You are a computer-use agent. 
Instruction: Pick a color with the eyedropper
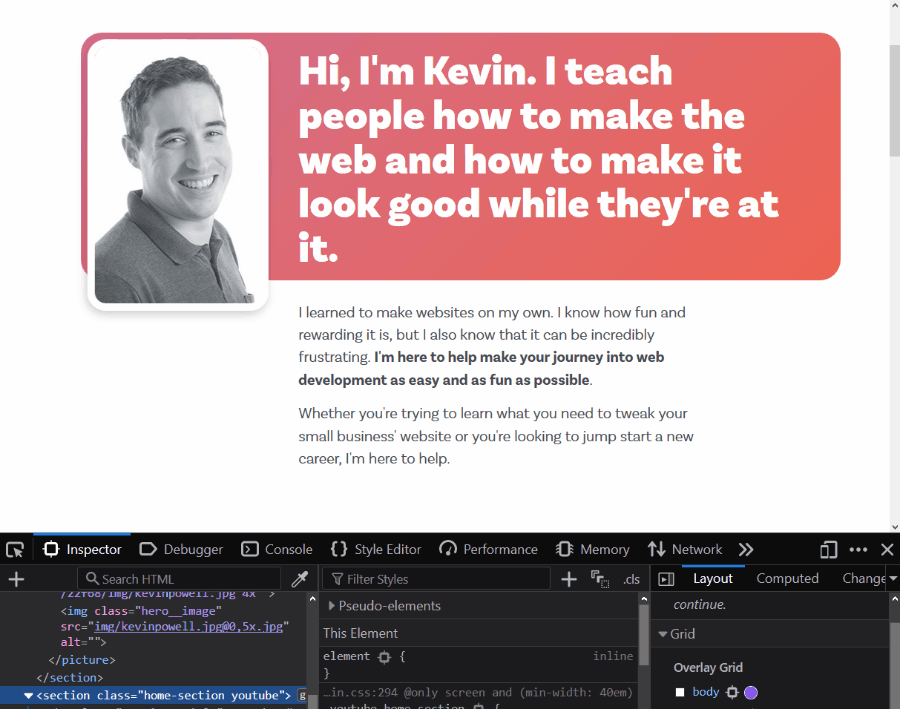pos(300,579)
